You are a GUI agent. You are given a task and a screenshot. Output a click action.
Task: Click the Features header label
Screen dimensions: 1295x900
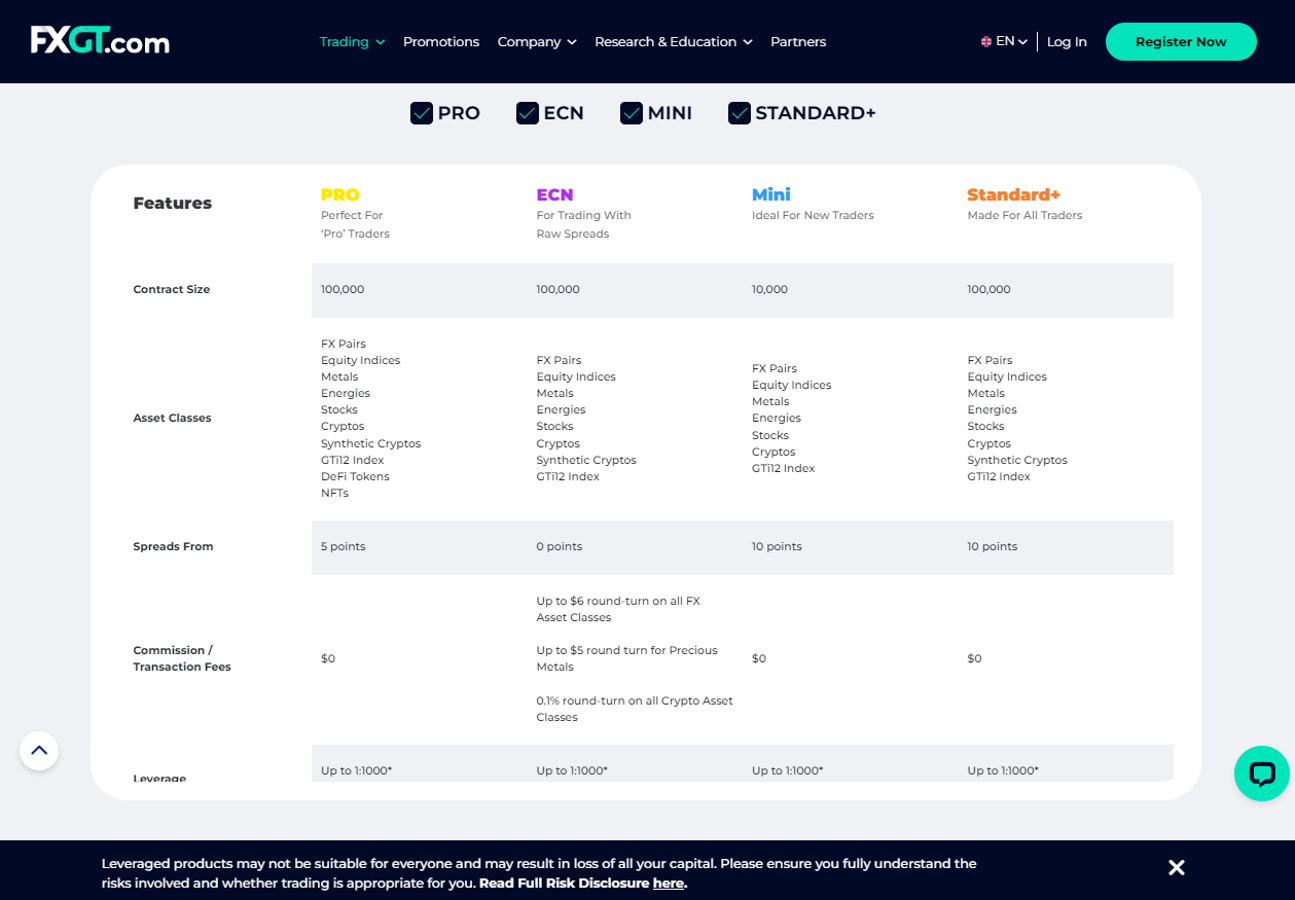coord(172,203)
